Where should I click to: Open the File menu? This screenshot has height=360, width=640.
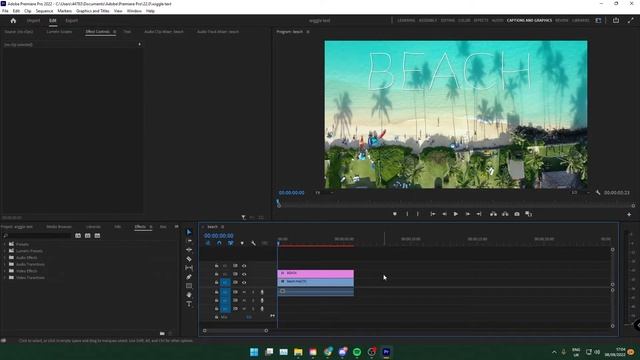coord(5,11)
